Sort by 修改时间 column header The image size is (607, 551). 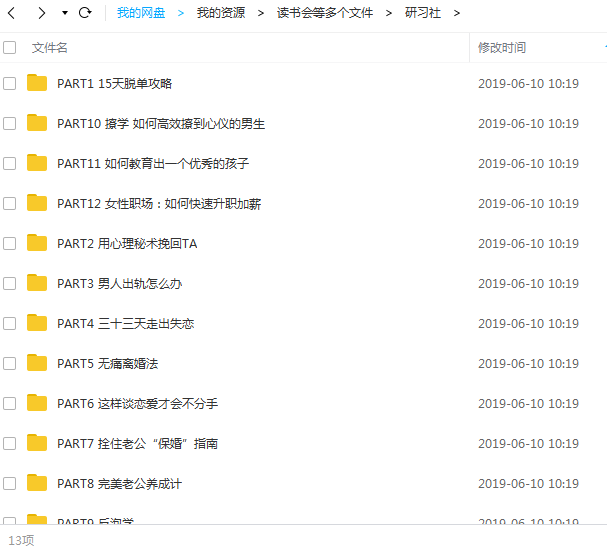click(x=501, y=47)
